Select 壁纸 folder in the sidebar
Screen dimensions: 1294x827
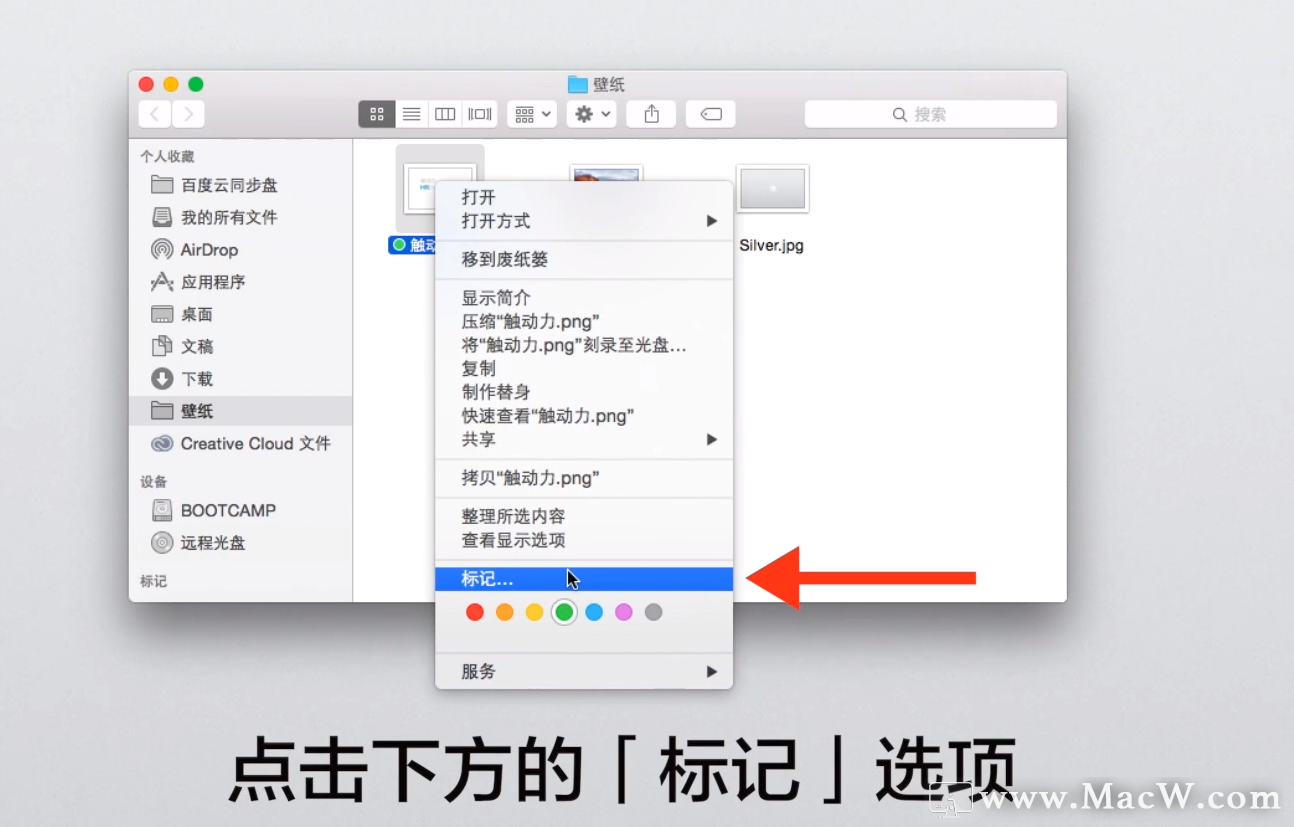(240, 411)
